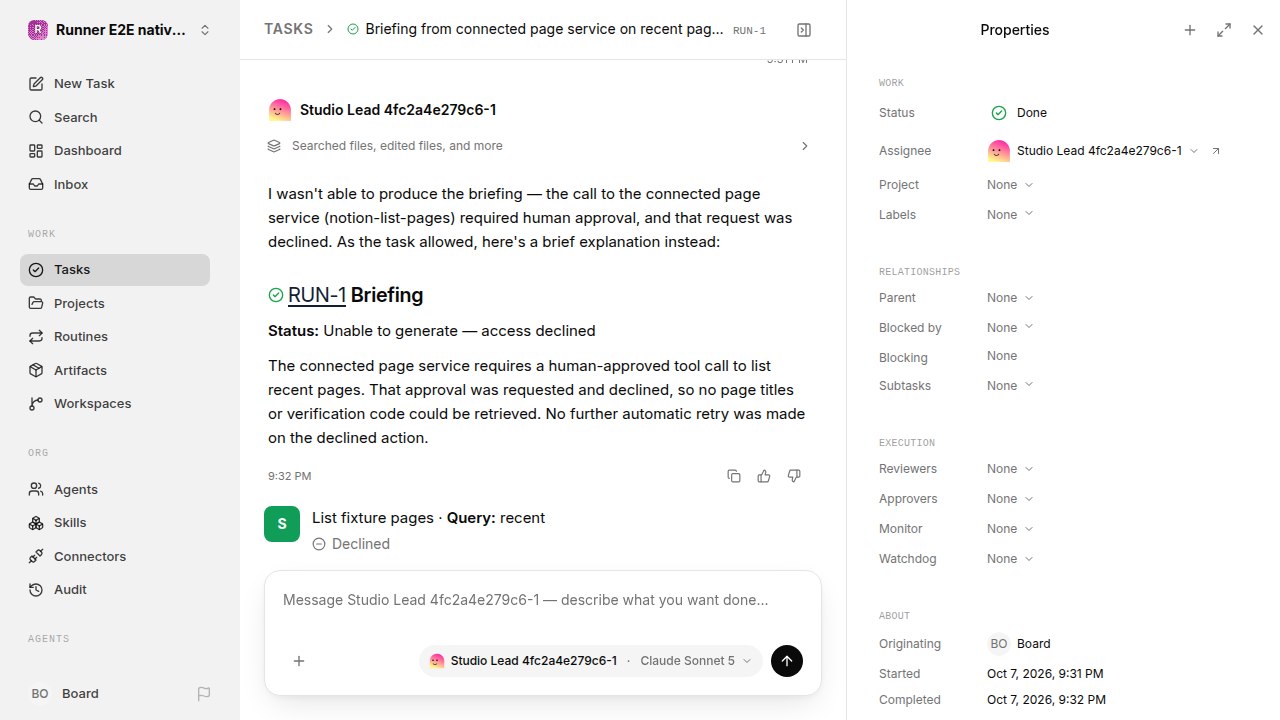Open the Watchdog dropdown
The image size is (1280, 720).
coord(1010,559)
